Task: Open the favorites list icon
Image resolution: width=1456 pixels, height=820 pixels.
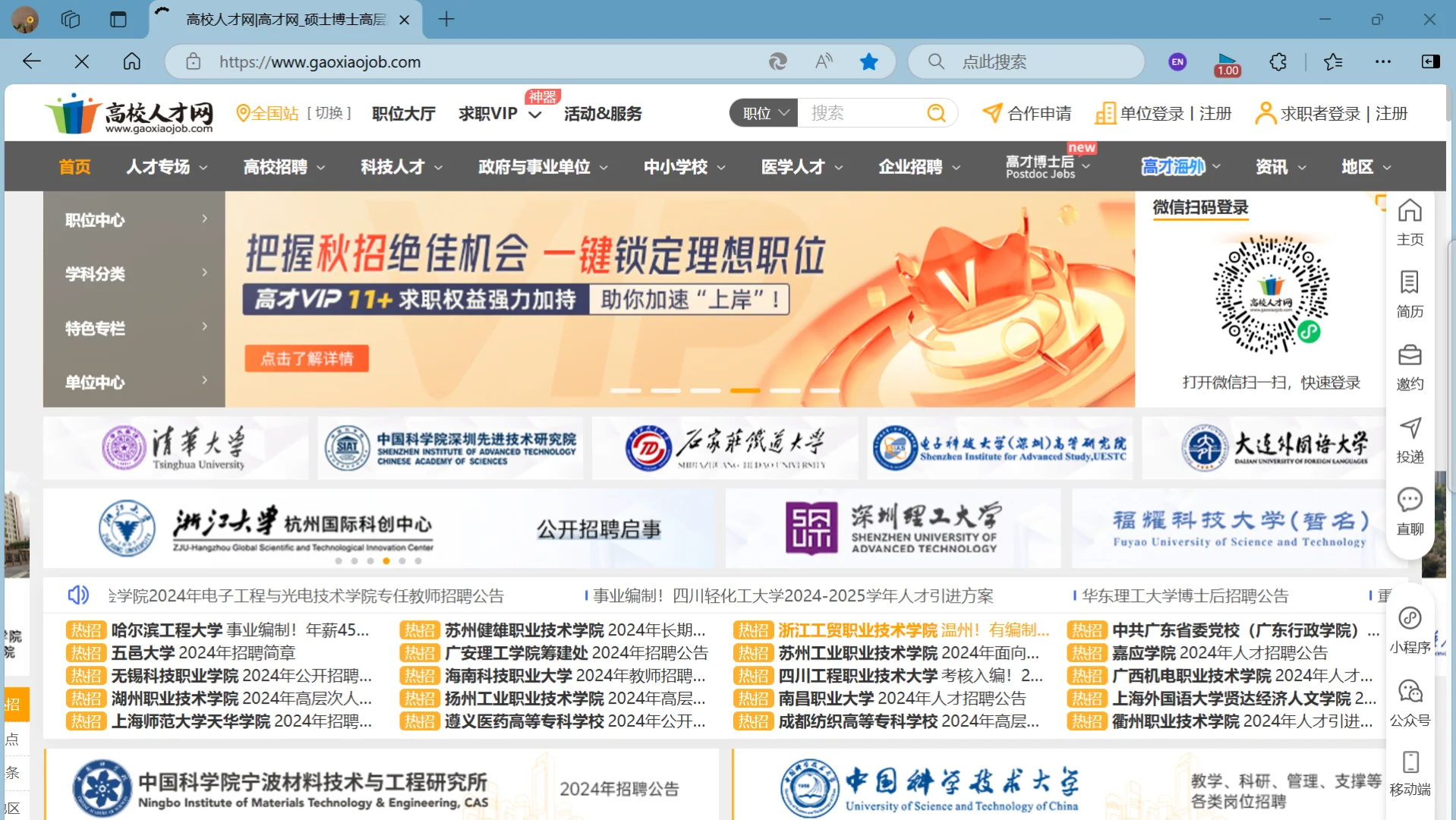Action: [1333, 61]
